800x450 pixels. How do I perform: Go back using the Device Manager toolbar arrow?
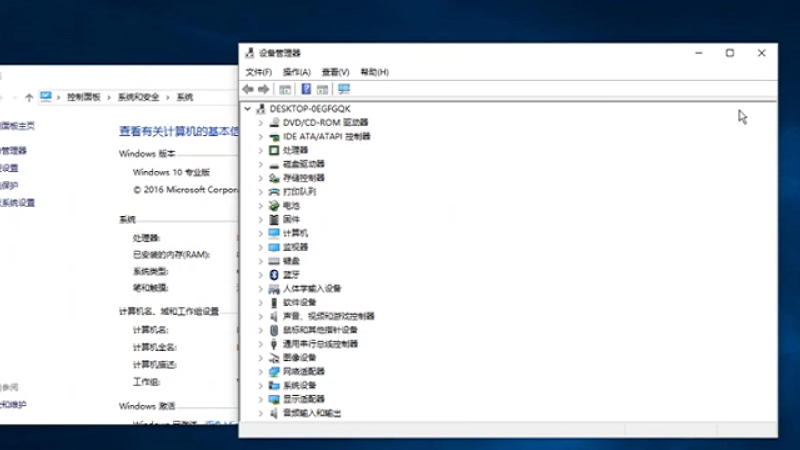[248, 89]
